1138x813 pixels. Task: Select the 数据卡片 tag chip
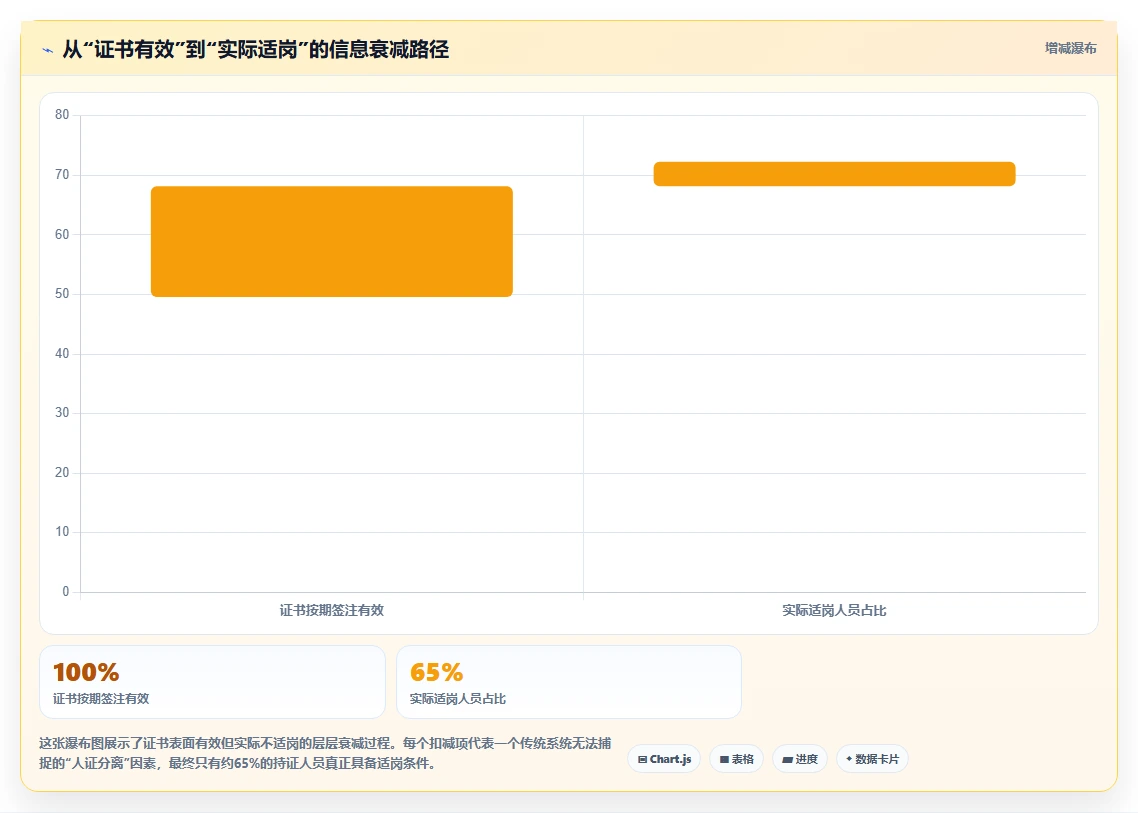(x=872, y=759)
